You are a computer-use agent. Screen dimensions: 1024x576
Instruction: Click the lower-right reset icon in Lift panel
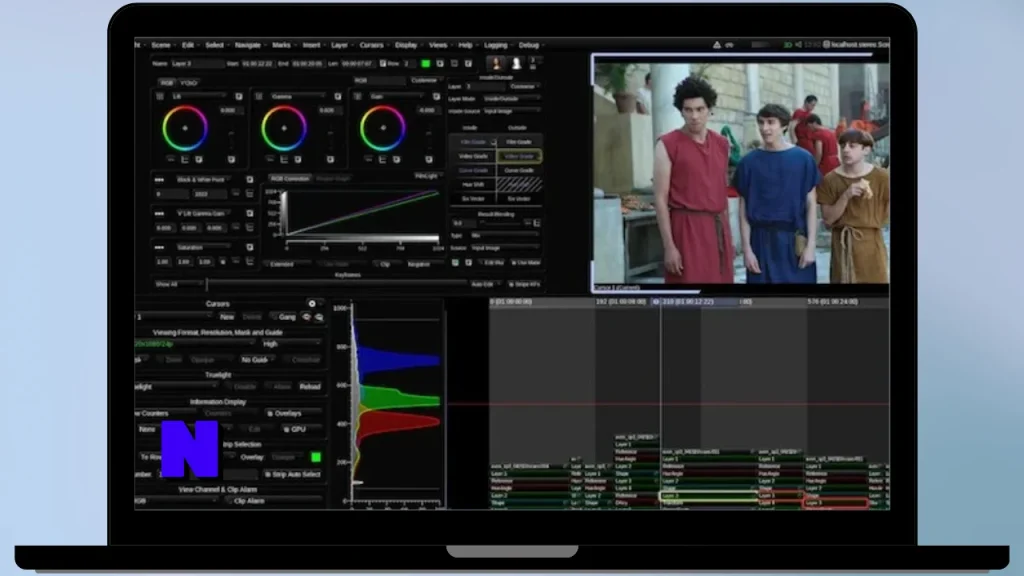pos(231,159)
